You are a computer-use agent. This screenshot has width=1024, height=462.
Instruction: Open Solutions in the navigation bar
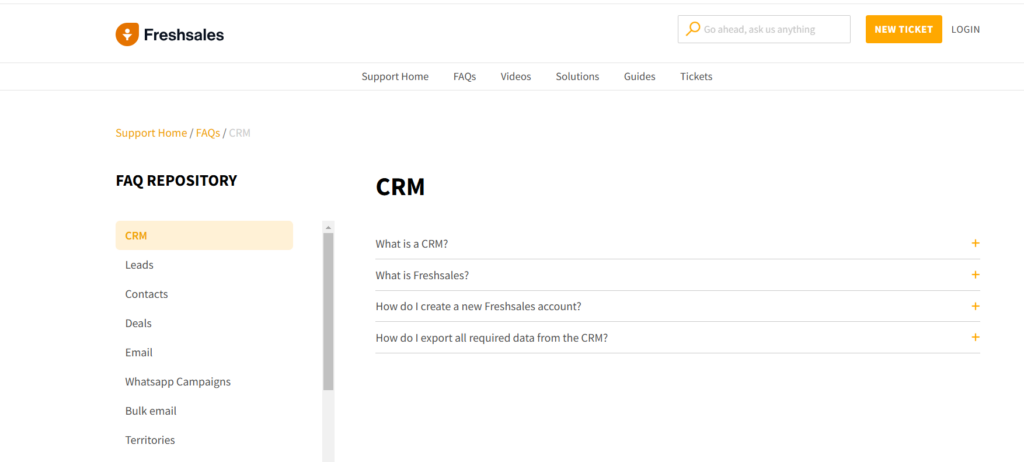point(577,77)
